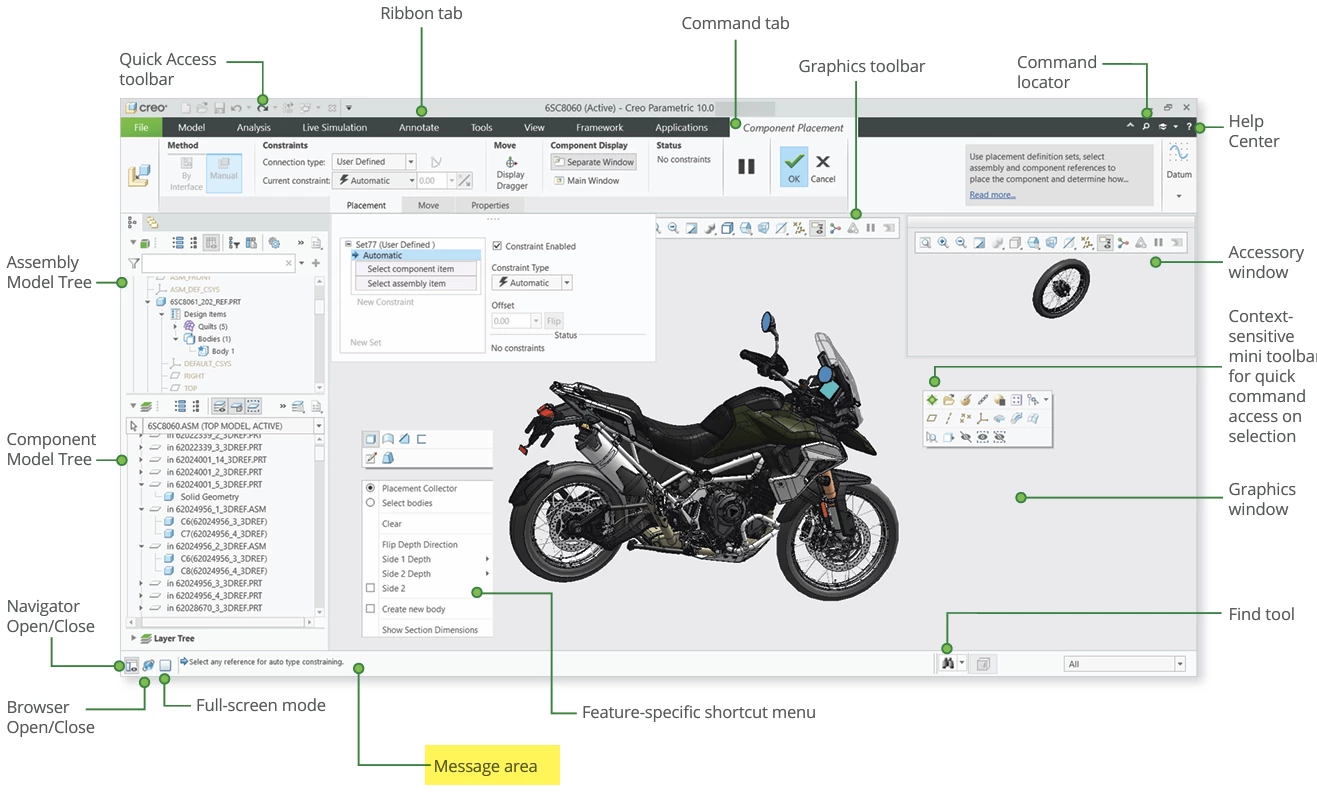Open Help Center question mark icon
Image resolution: width=1317 pixels, height=797 pixels.
[1189, 127]
